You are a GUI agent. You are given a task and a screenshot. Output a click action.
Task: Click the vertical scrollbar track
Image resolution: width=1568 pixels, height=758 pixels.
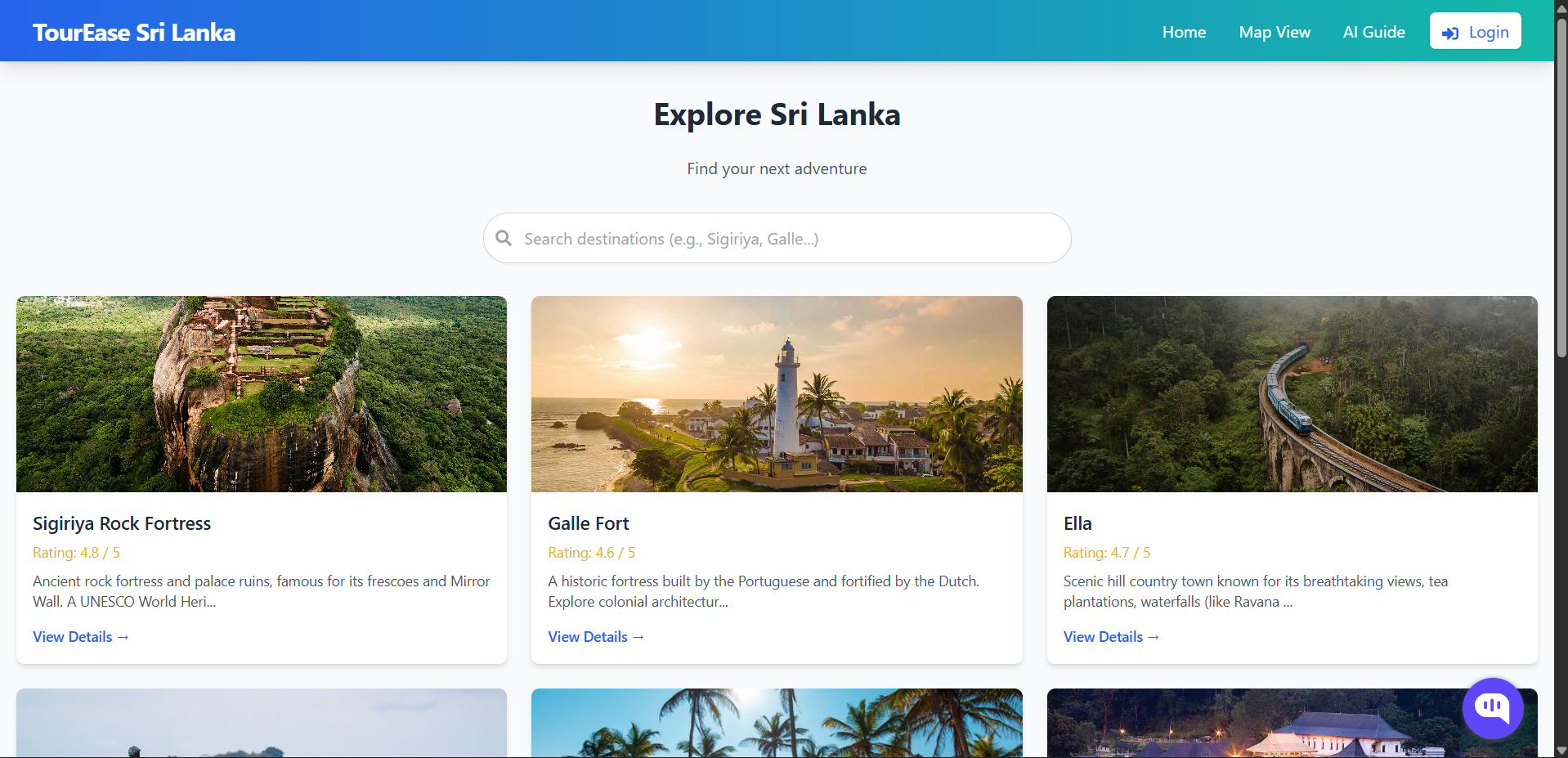click(x=1560, y=409)
